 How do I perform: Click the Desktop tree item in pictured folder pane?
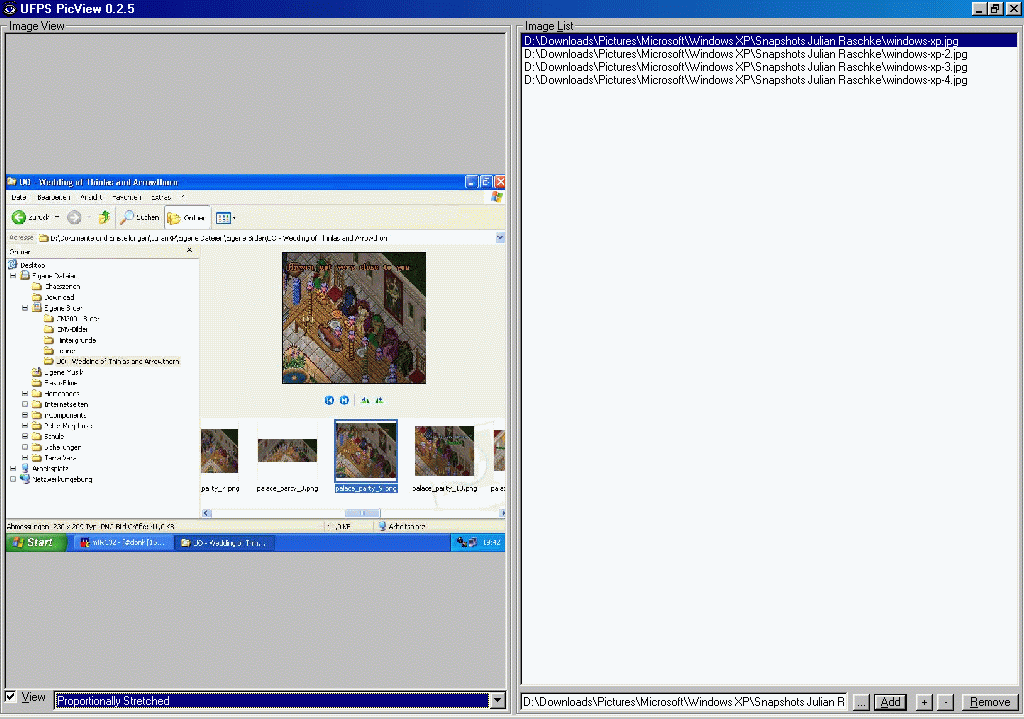27,264
